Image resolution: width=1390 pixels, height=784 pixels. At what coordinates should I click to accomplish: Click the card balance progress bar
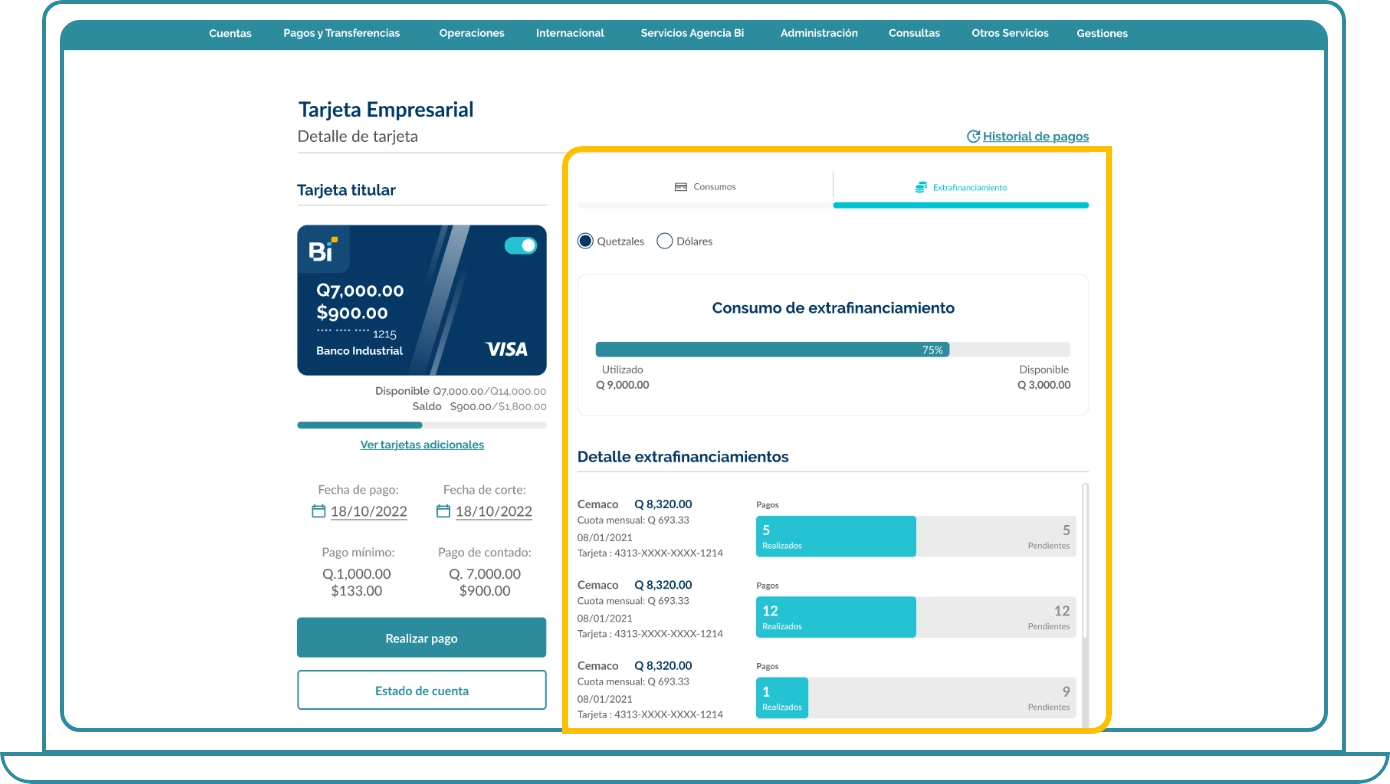click(422, 425)
